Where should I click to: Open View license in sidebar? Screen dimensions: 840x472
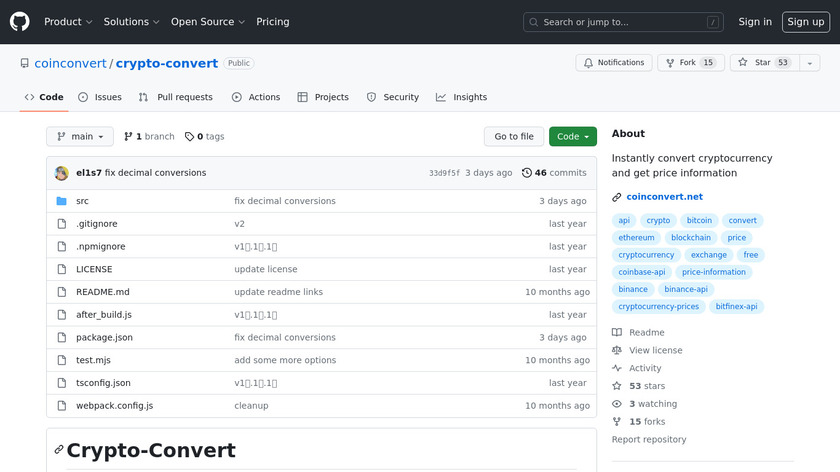pyautogui.click(x=655, y=351)
